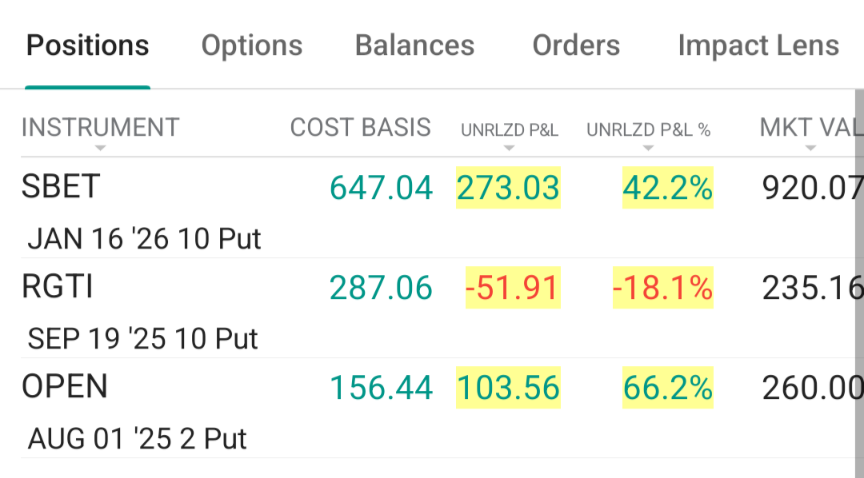
Task: Click the 156.44 cost basis value
Action: pyautogui.click(x=381, y=388)
